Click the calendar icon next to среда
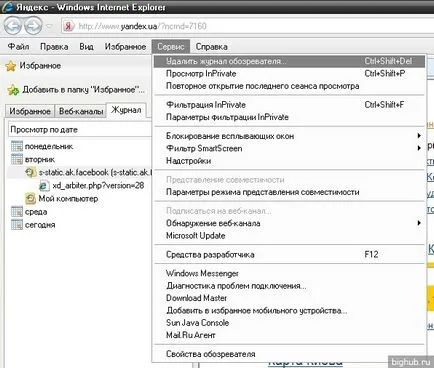Viewport: 434px width, 368px height. [17, 212]
